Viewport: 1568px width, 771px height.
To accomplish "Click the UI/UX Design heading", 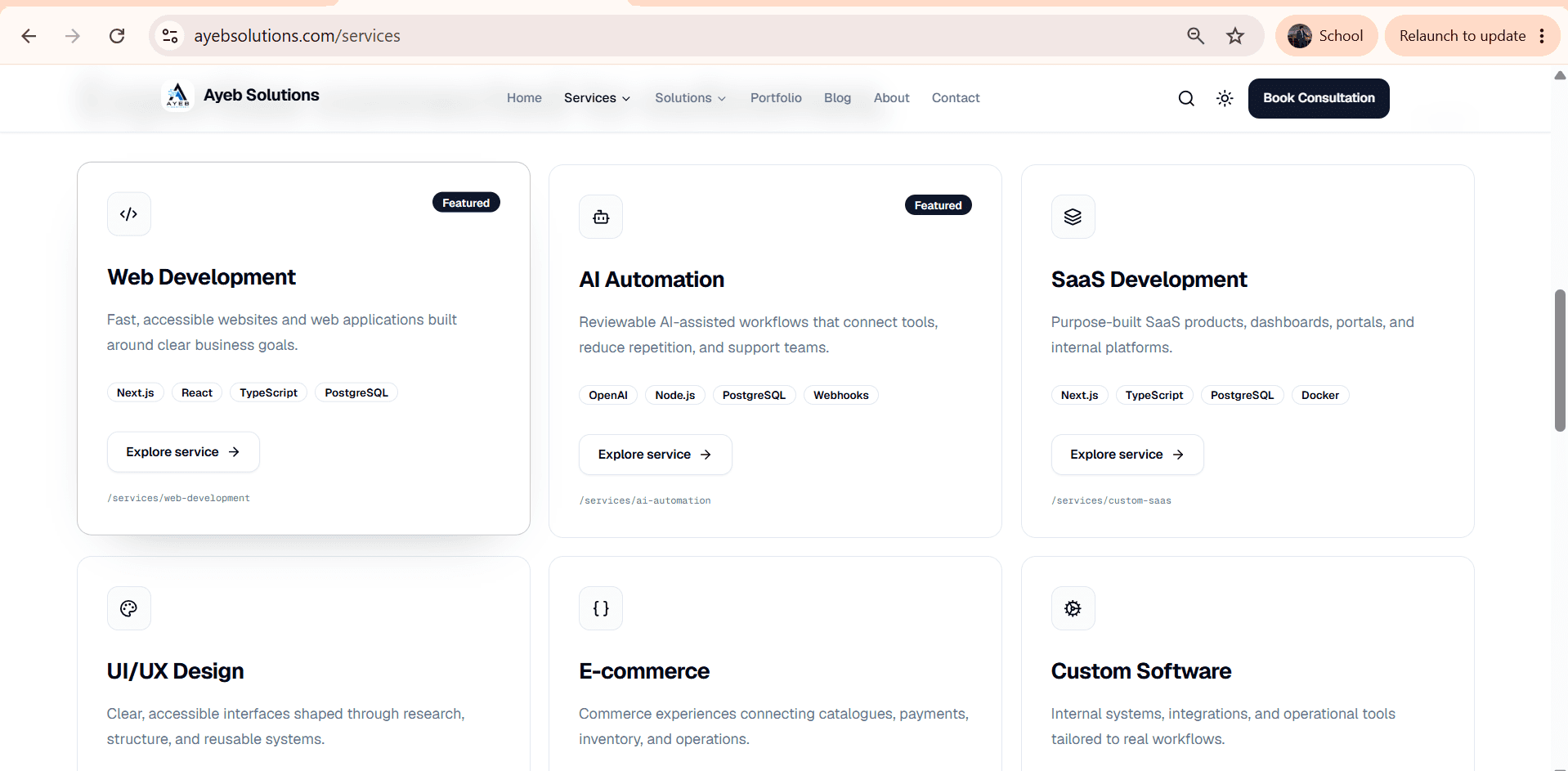I will pyautogui.click(x=175, y=671).
